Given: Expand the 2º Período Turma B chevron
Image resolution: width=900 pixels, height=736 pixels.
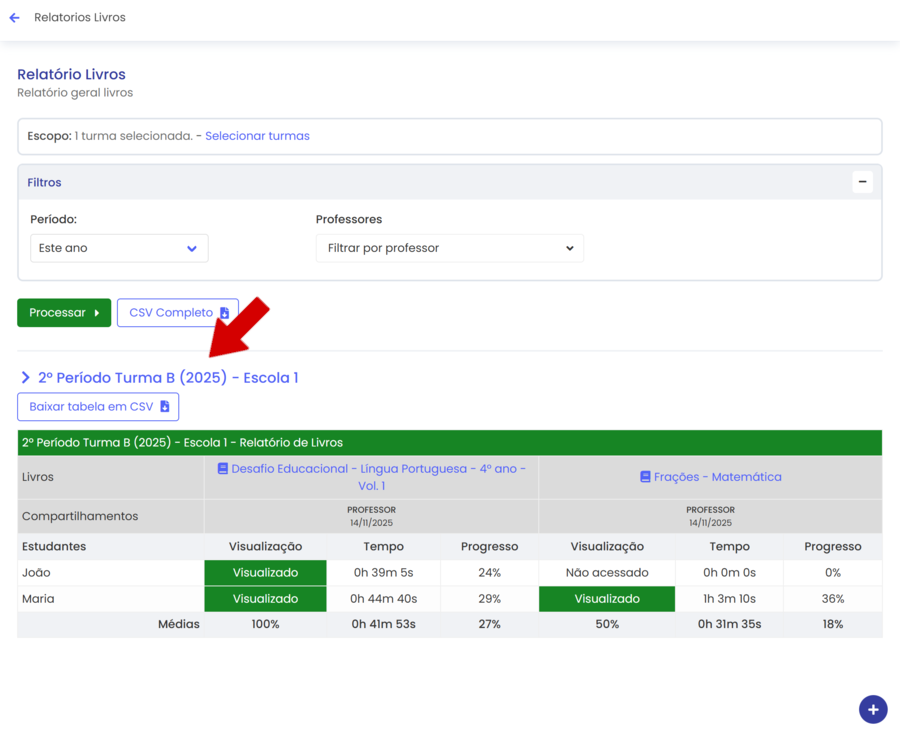Looking at the screenshot, I should [25, 378].
